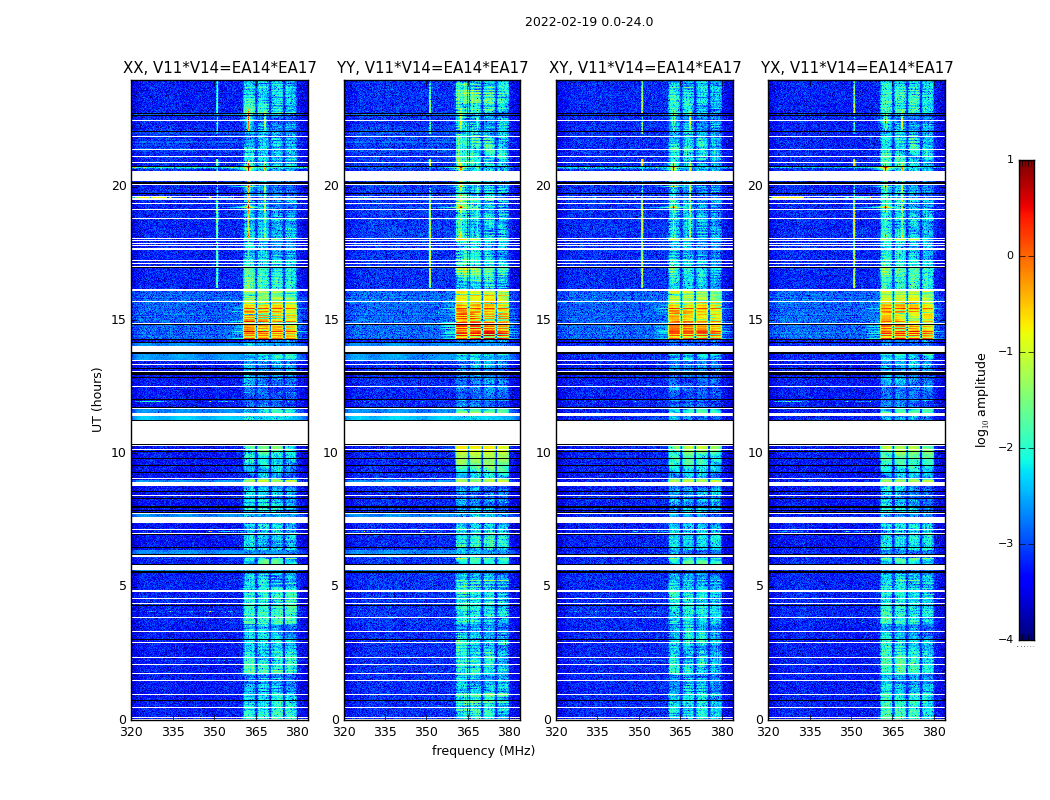Screen dimensions: 1050x800
Task: Click the YY, V11*V14=EA14*EA17 panel title
Action: click(x=433, y=68)
